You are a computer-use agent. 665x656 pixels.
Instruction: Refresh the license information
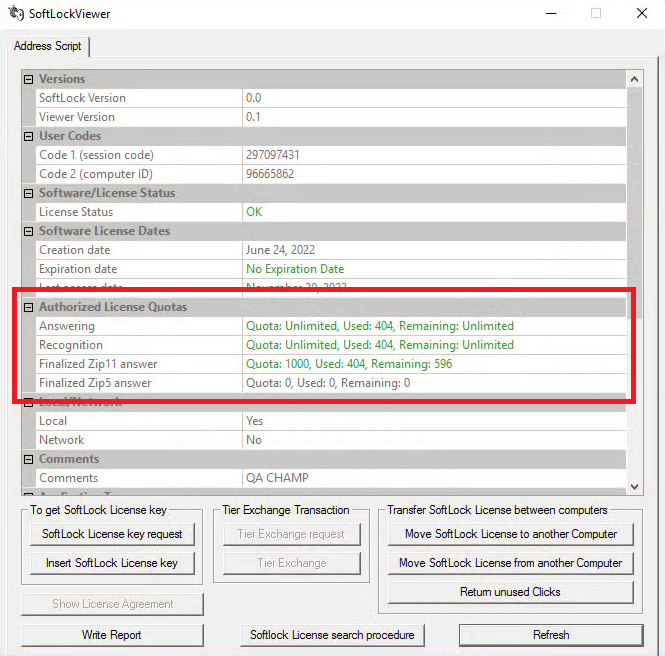551,635
